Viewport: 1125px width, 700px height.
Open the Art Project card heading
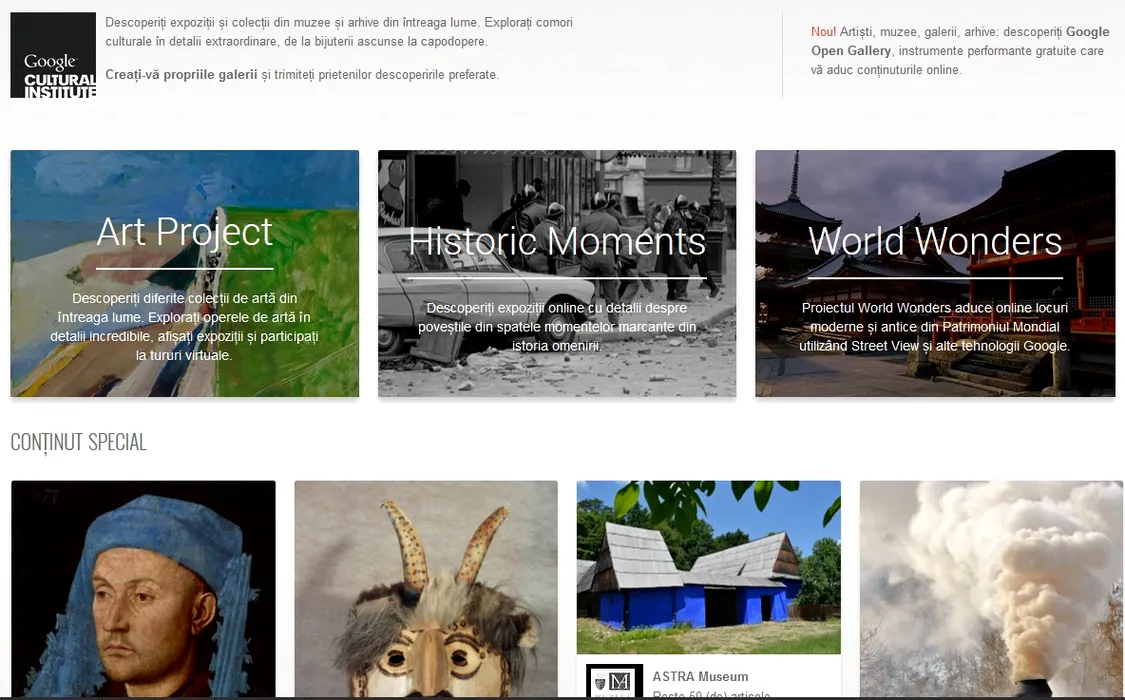pyautogui.click(x=185, y=232)
